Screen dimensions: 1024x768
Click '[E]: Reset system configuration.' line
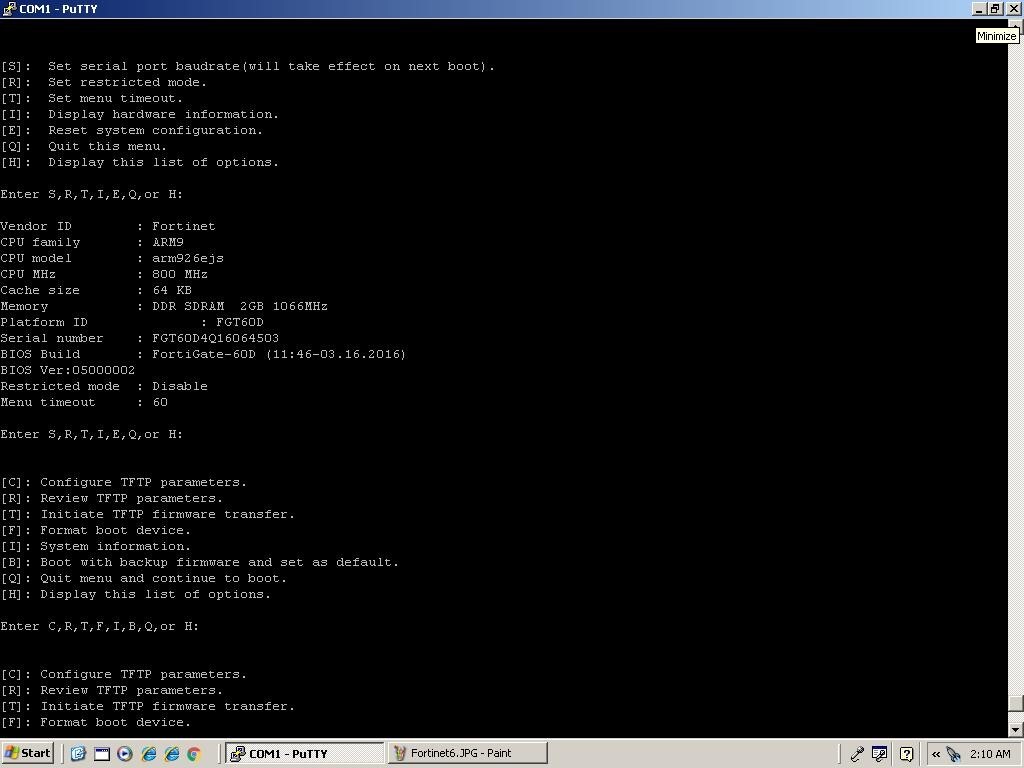point(131,130)
